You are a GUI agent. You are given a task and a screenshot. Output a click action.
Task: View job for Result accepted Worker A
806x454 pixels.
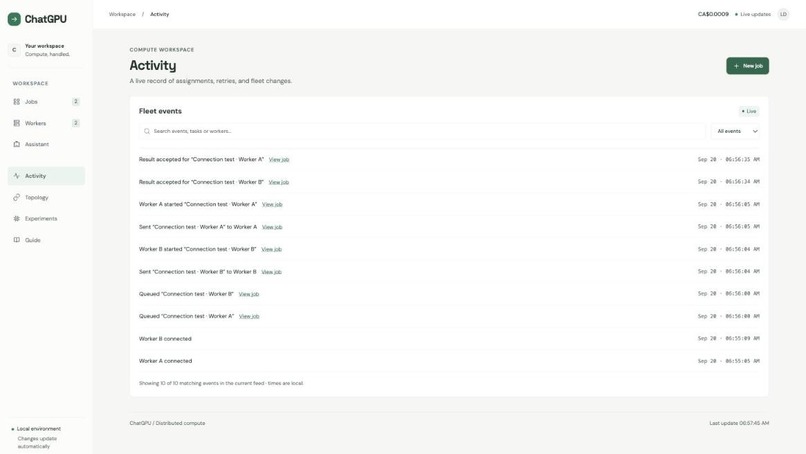[x=279, y=160]
